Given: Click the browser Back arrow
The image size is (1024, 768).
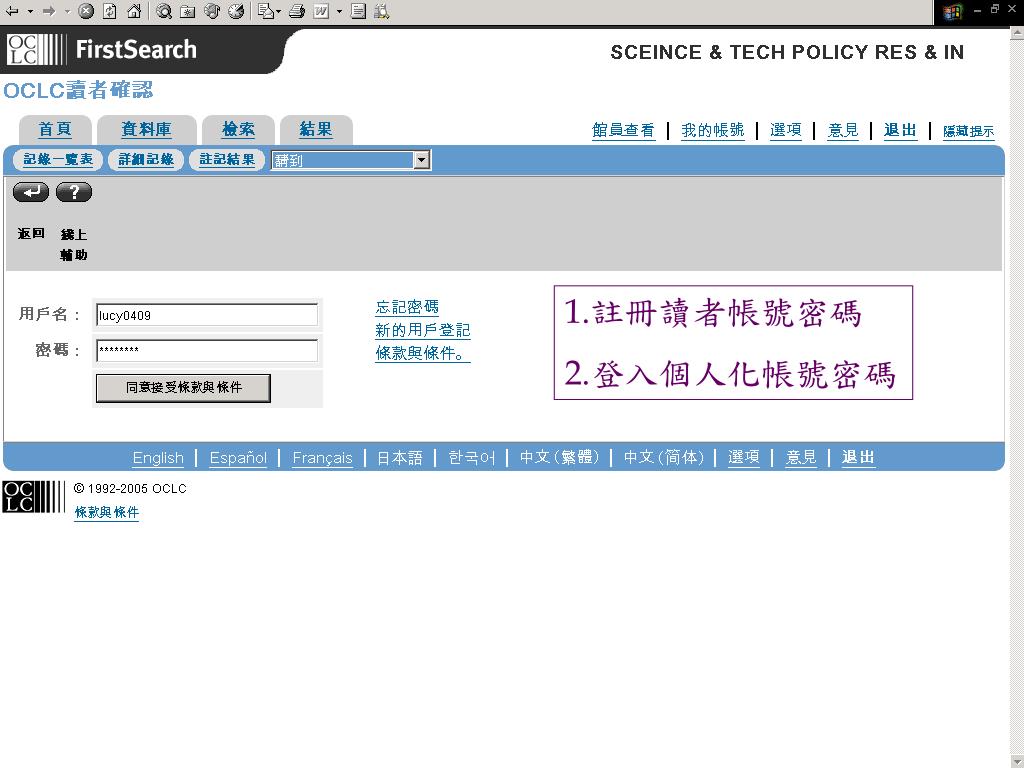Looking at the screenshot, I should [12, 11].
